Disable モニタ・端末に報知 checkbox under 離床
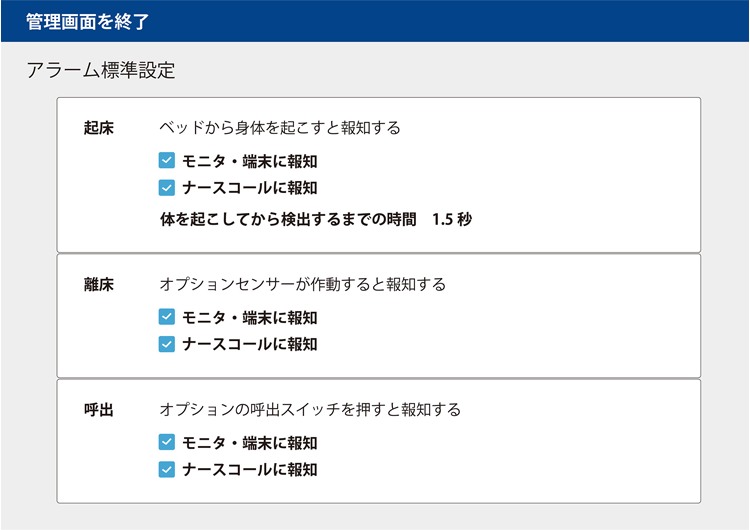 point(167,318)
